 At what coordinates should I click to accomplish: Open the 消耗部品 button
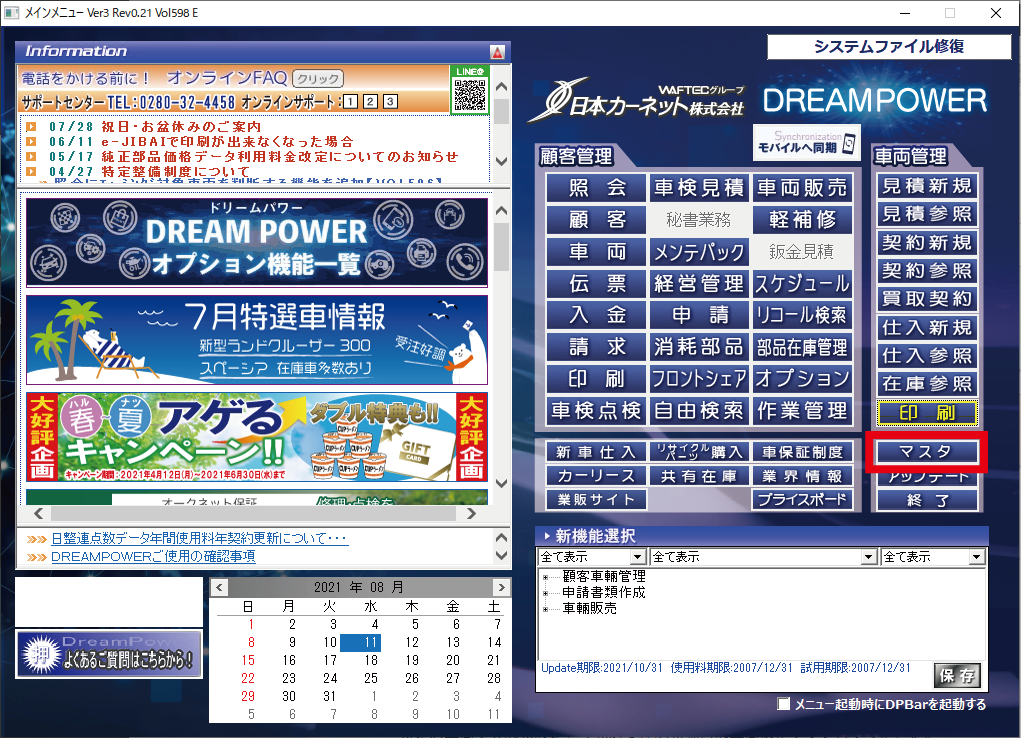click(x=699, y=347)
